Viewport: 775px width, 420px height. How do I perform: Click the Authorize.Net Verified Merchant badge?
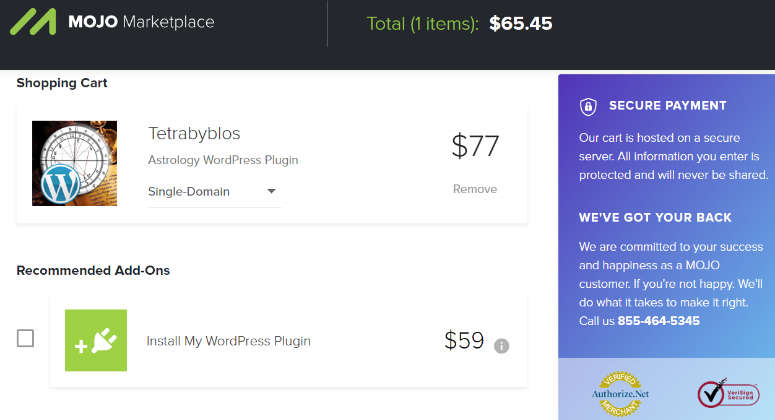(x=620, y=394)
